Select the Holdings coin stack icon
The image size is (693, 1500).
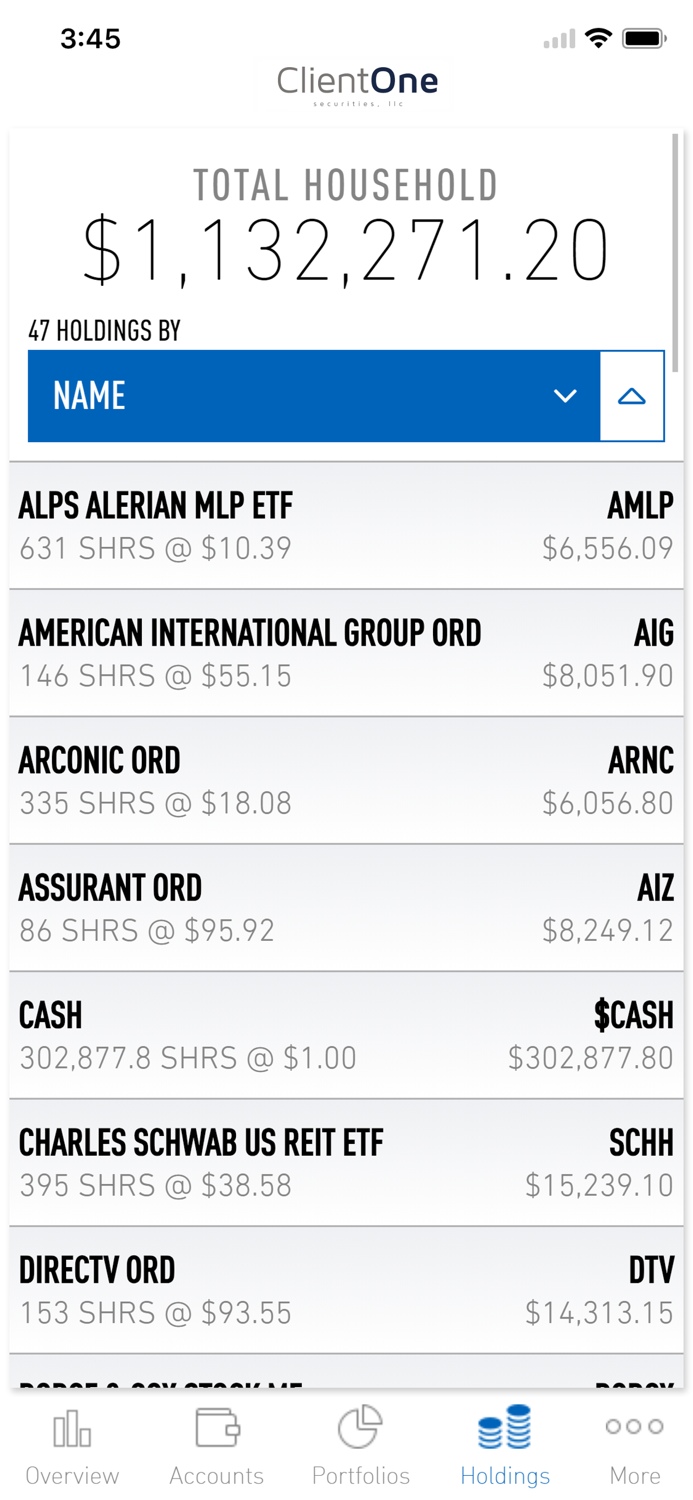pyautogui.click(x=505, y=1427)
